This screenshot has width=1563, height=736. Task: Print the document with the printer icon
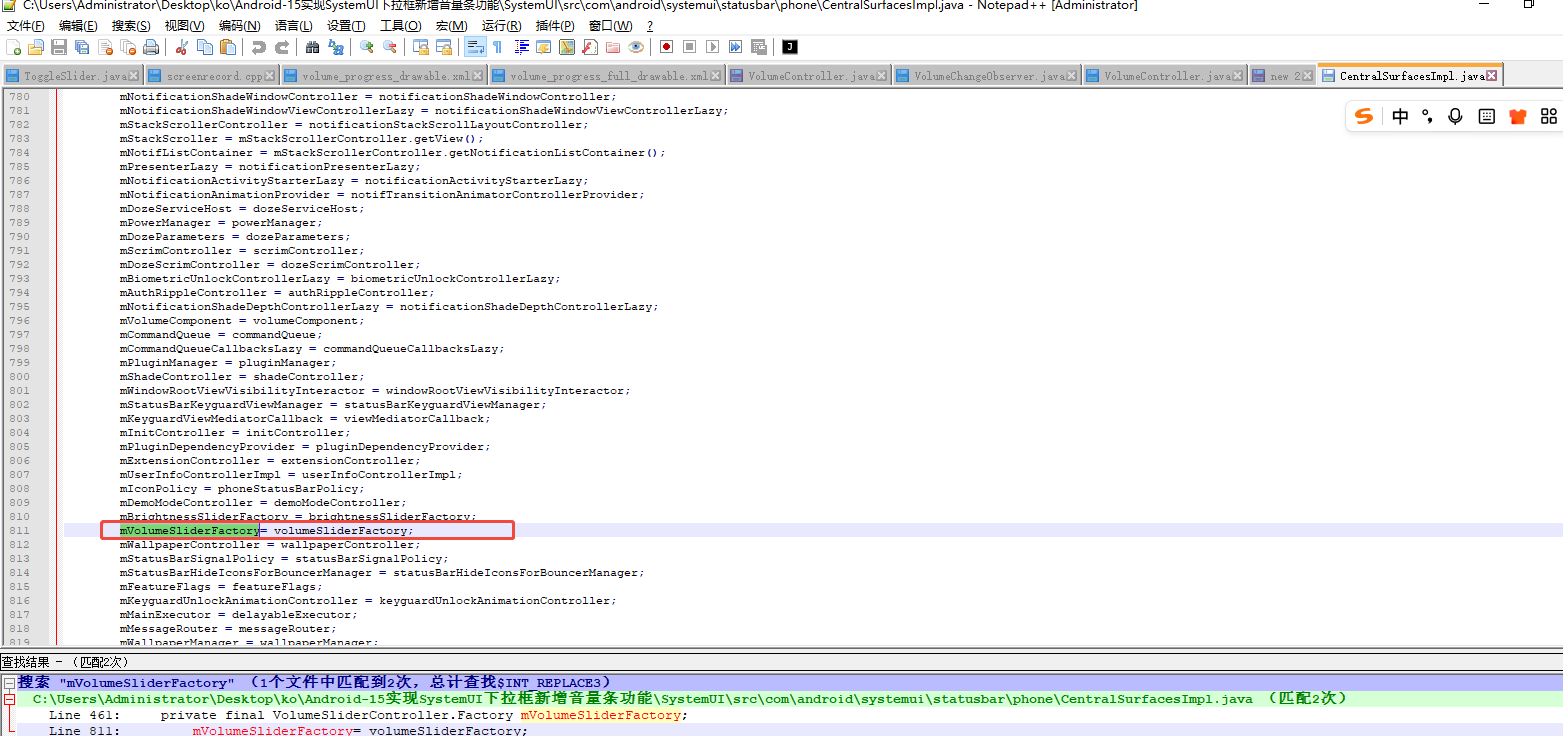151,47
